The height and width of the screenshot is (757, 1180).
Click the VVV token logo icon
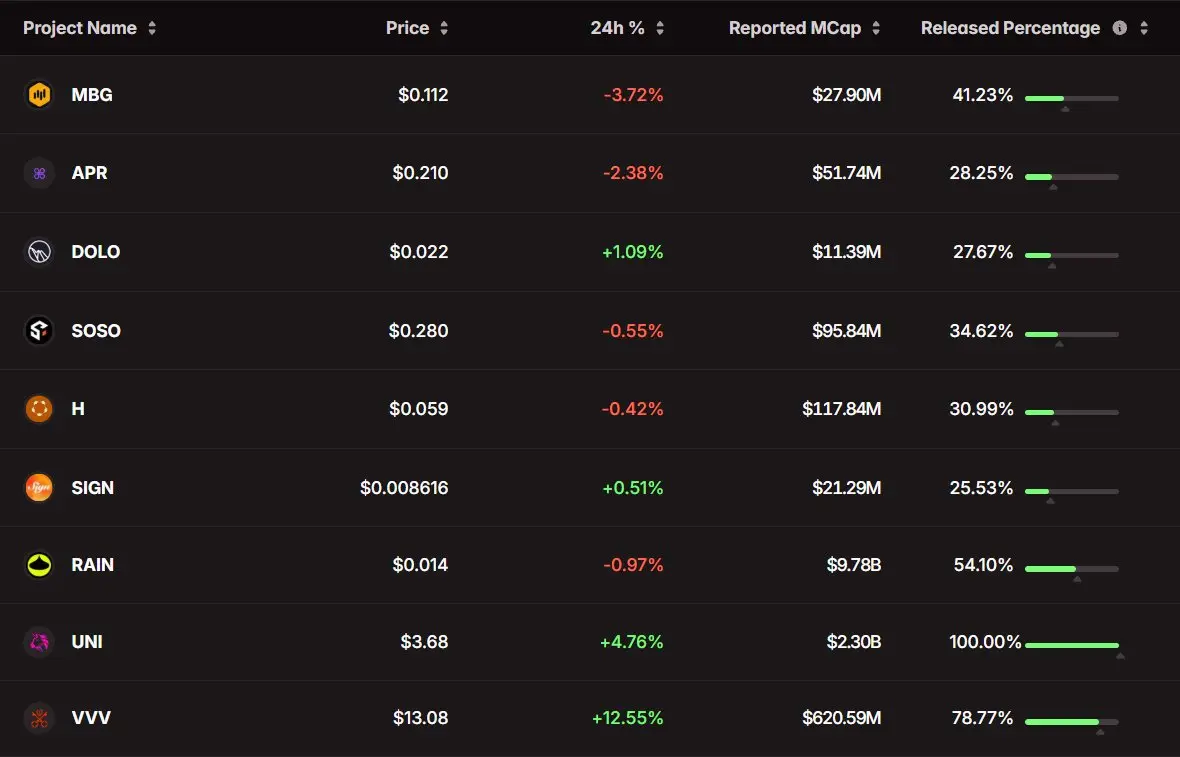click(39, 718)
